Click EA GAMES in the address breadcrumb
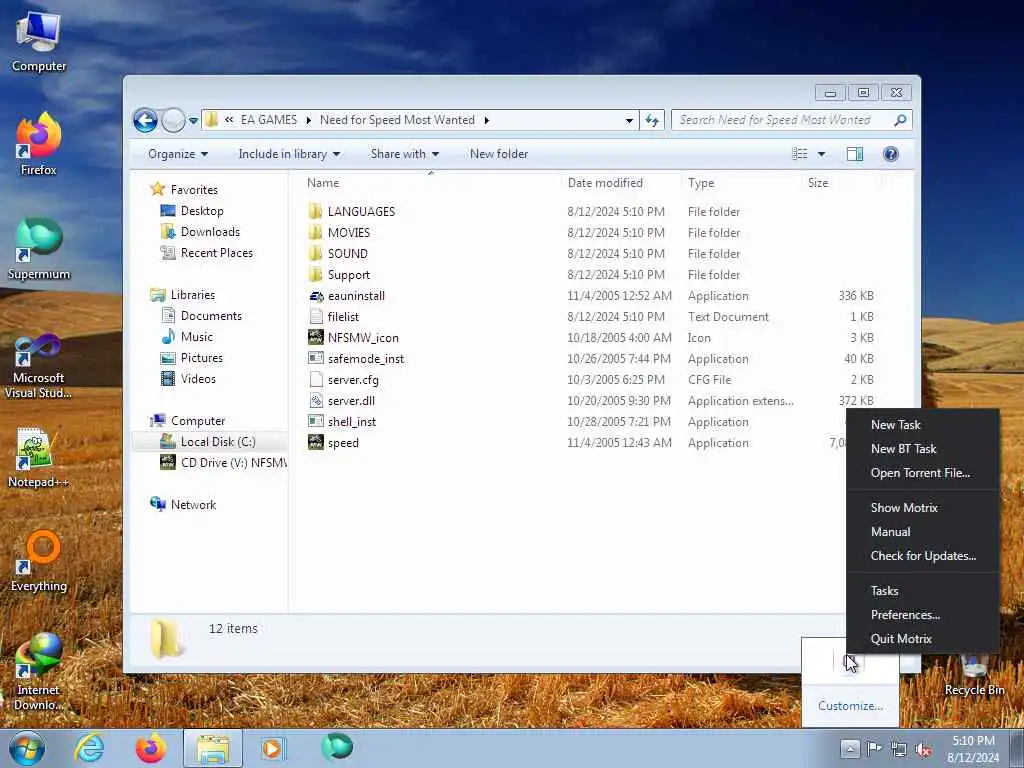 click(x=268, y=120)
